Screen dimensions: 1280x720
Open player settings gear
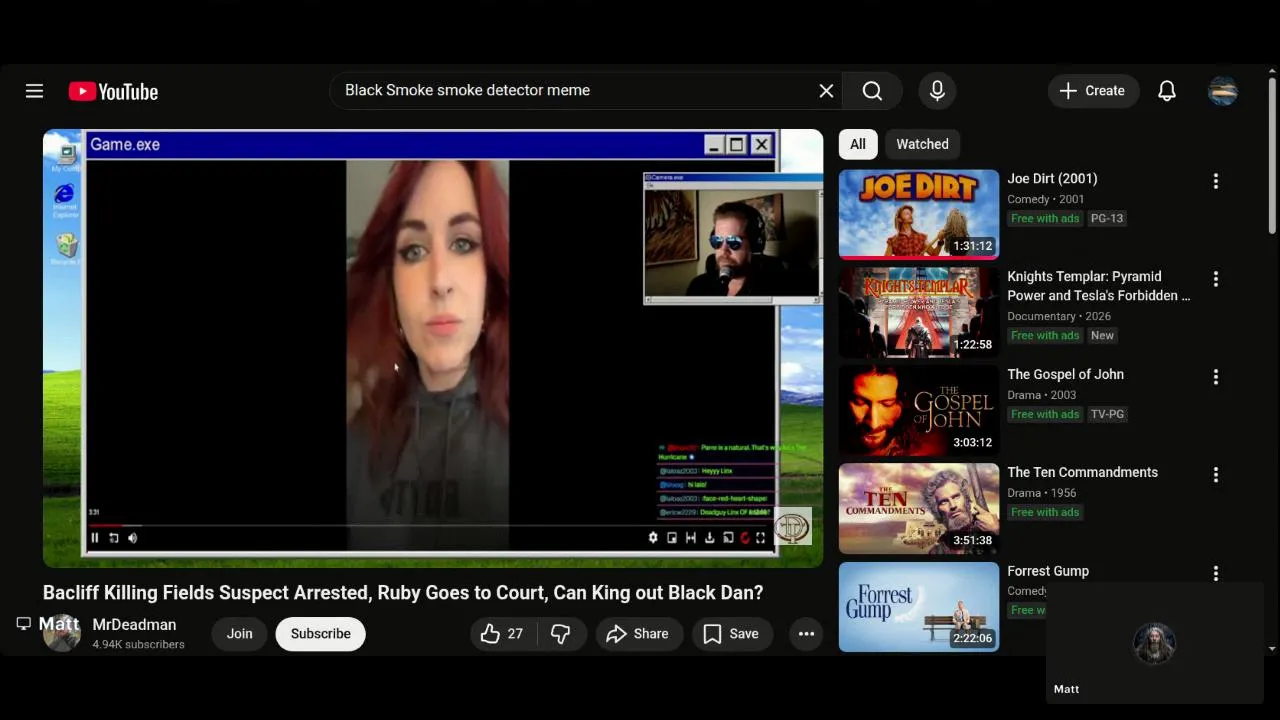coord(653,538)
